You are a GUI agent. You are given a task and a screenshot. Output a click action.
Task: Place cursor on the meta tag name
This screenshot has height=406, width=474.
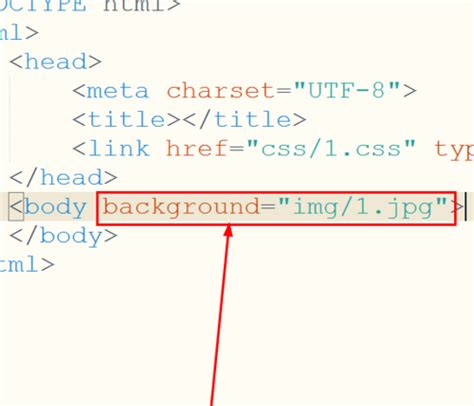[118, 91]
